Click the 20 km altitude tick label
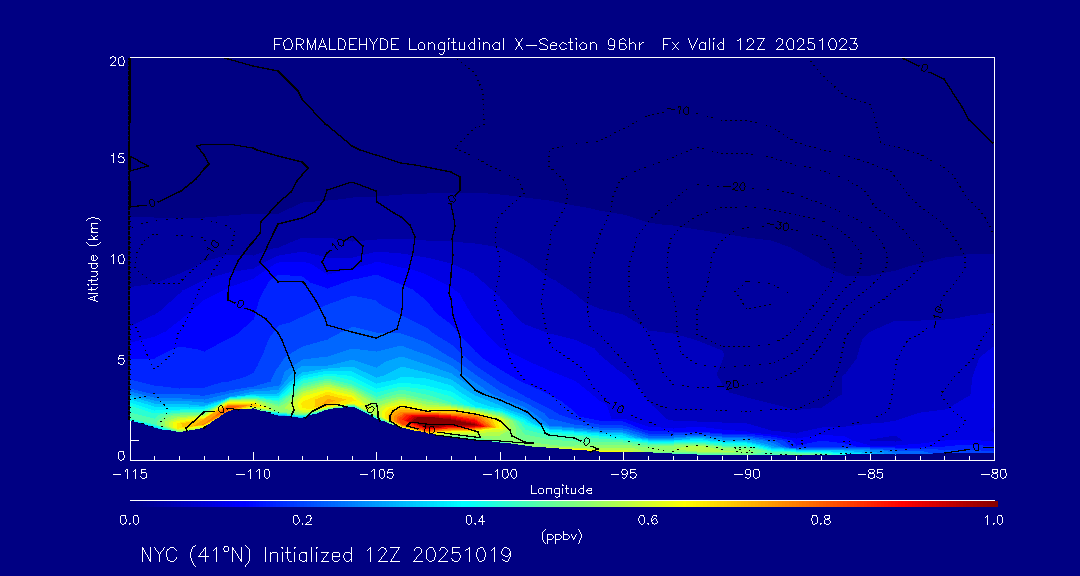Image resolution: width=1080 pixels, height=576 pixels. [x=116, y=61]
